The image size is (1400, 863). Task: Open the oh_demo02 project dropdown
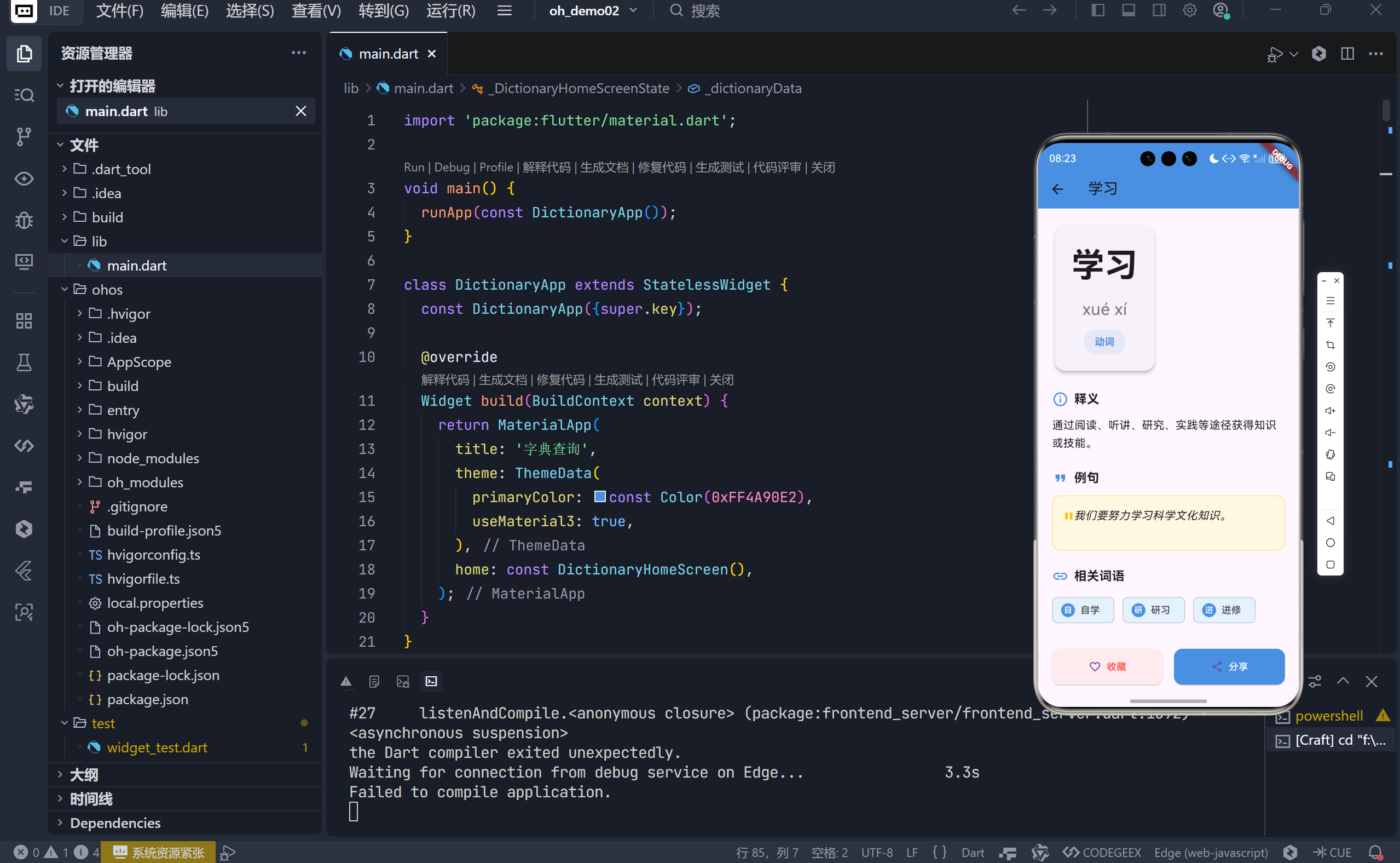tap(592, 11)
